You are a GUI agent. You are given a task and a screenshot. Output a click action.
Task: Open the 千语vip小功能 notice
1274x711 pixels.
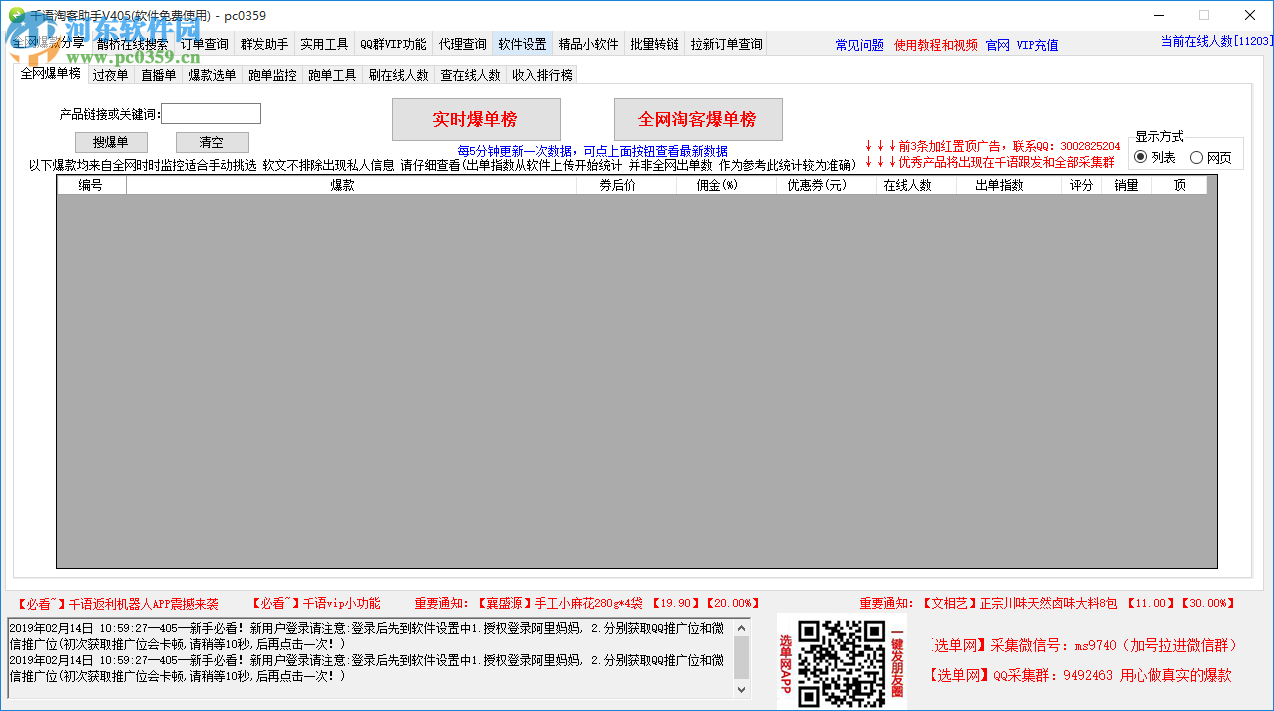[314, 604]
